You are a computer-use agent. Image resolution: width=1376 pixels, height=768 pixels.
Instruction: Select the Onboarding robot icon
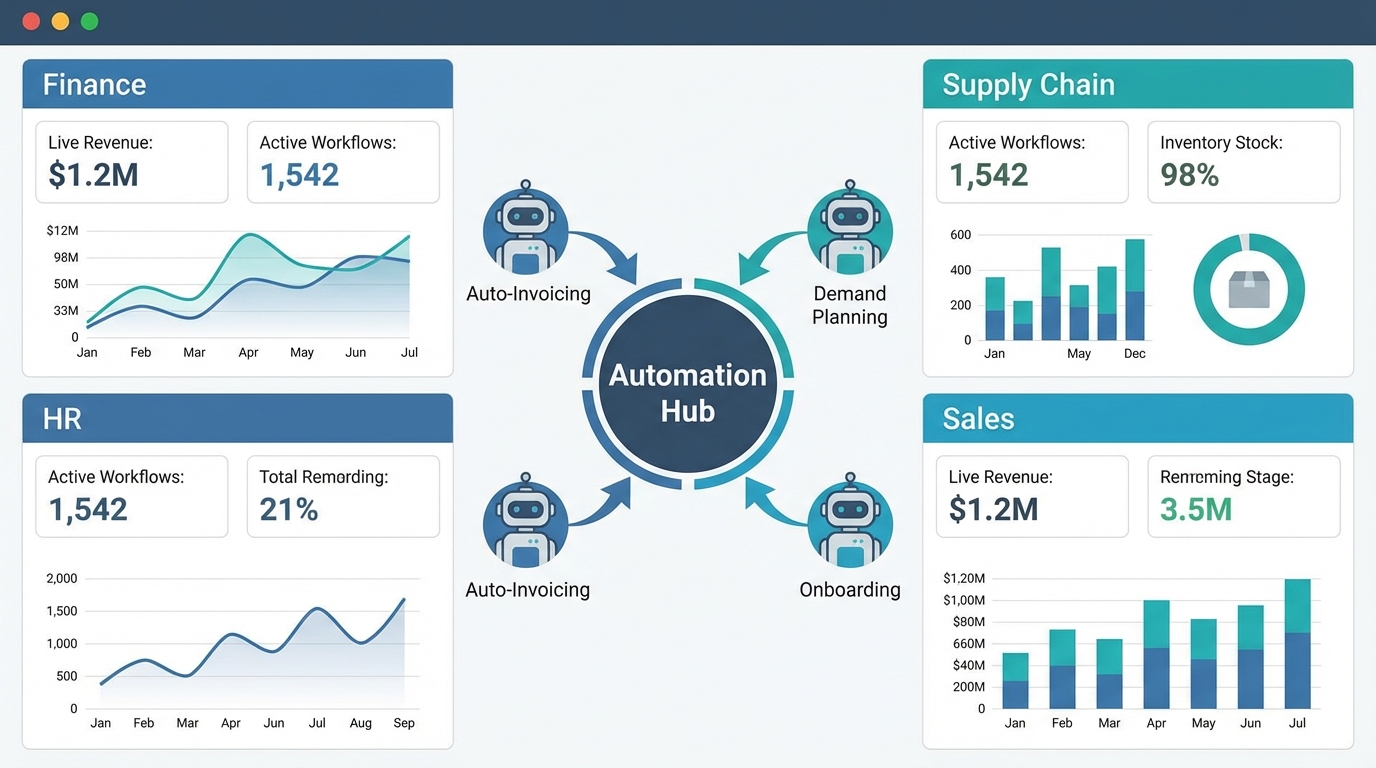click(850, 520)
